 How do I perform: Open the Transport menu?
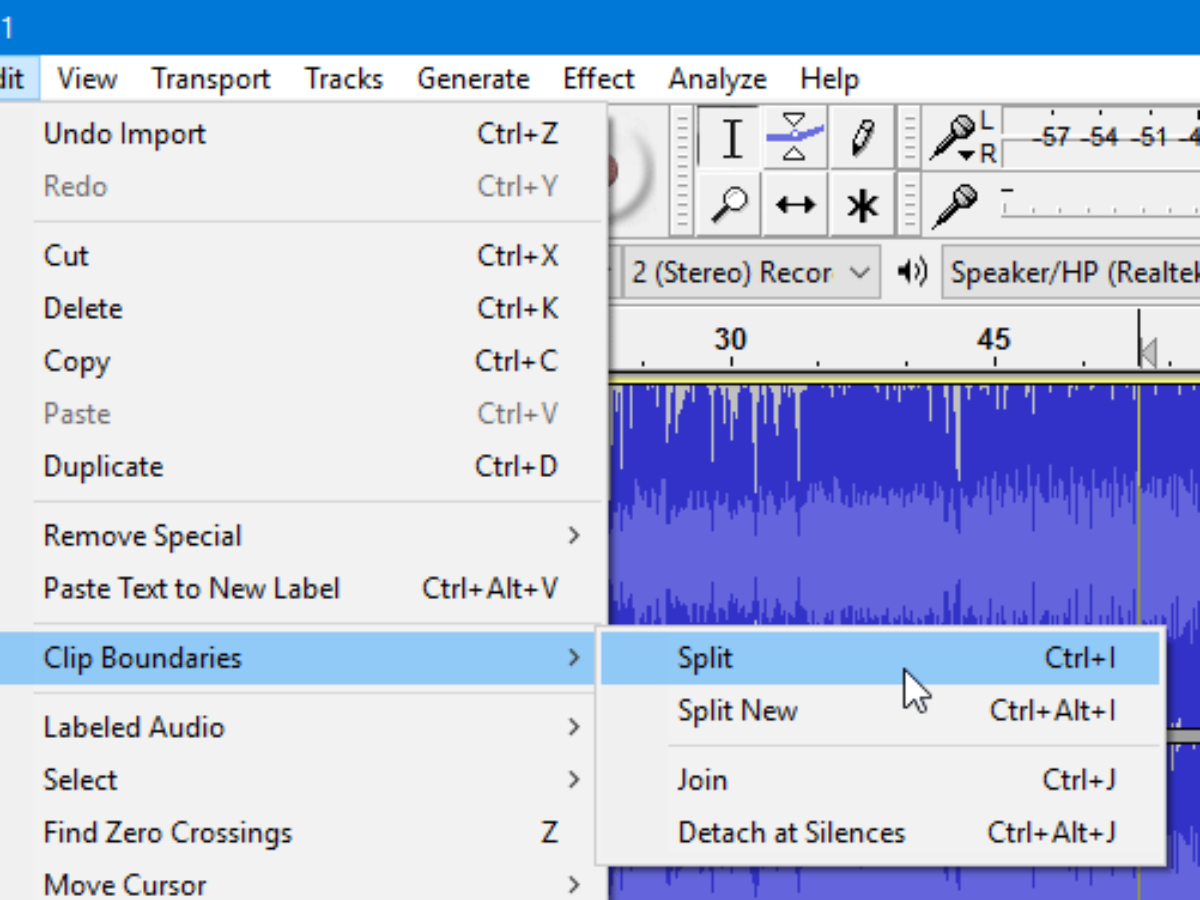211,79
